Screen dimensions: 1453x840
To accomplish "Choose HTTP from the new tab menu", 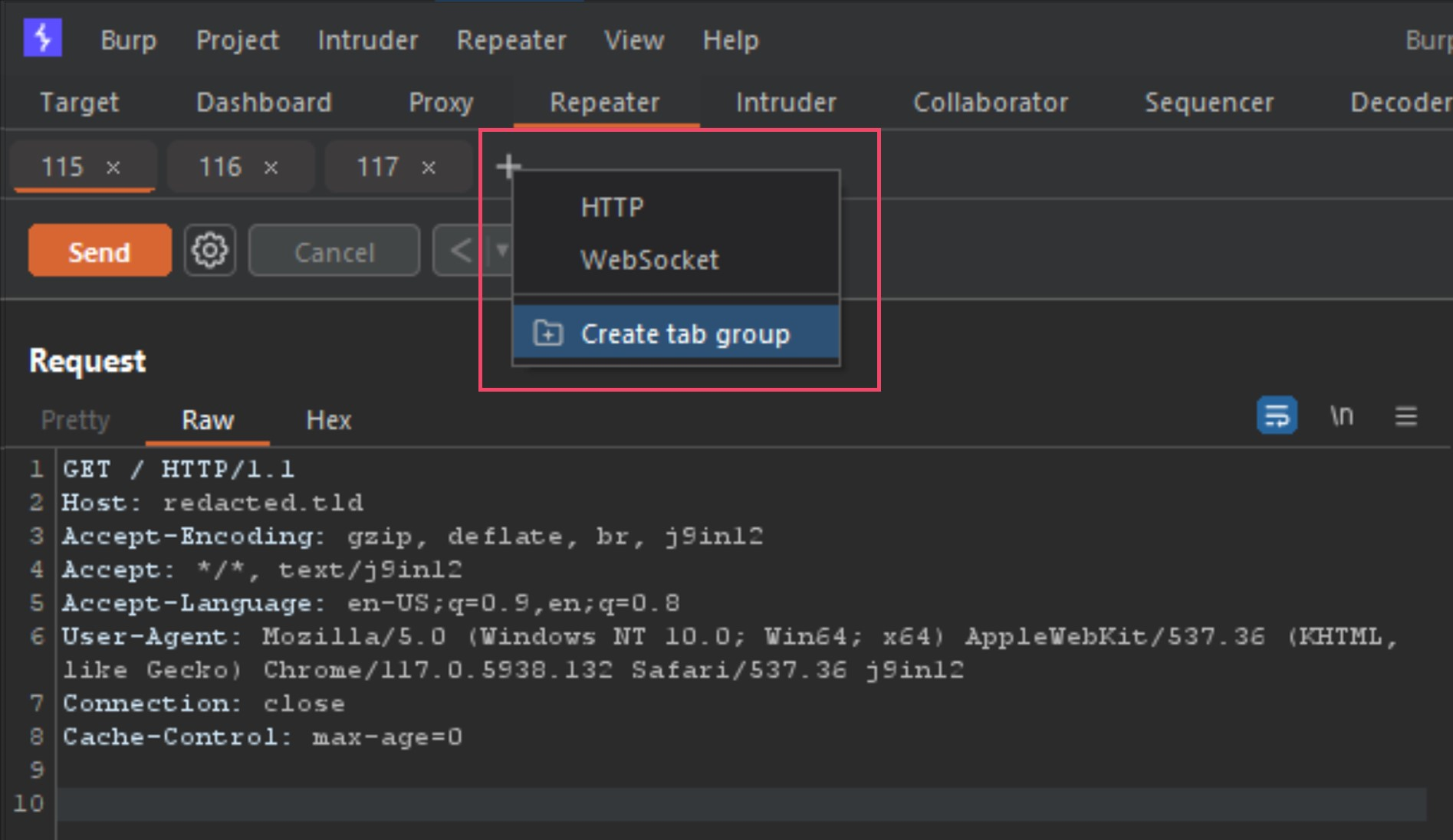I will [x=676, y=207].
